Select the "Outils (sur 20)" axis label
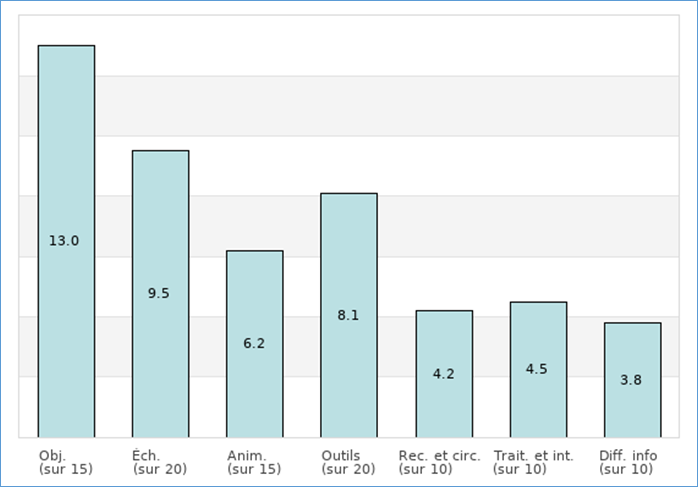The height and width of the screenshot is (487, 698). [348, 463]
